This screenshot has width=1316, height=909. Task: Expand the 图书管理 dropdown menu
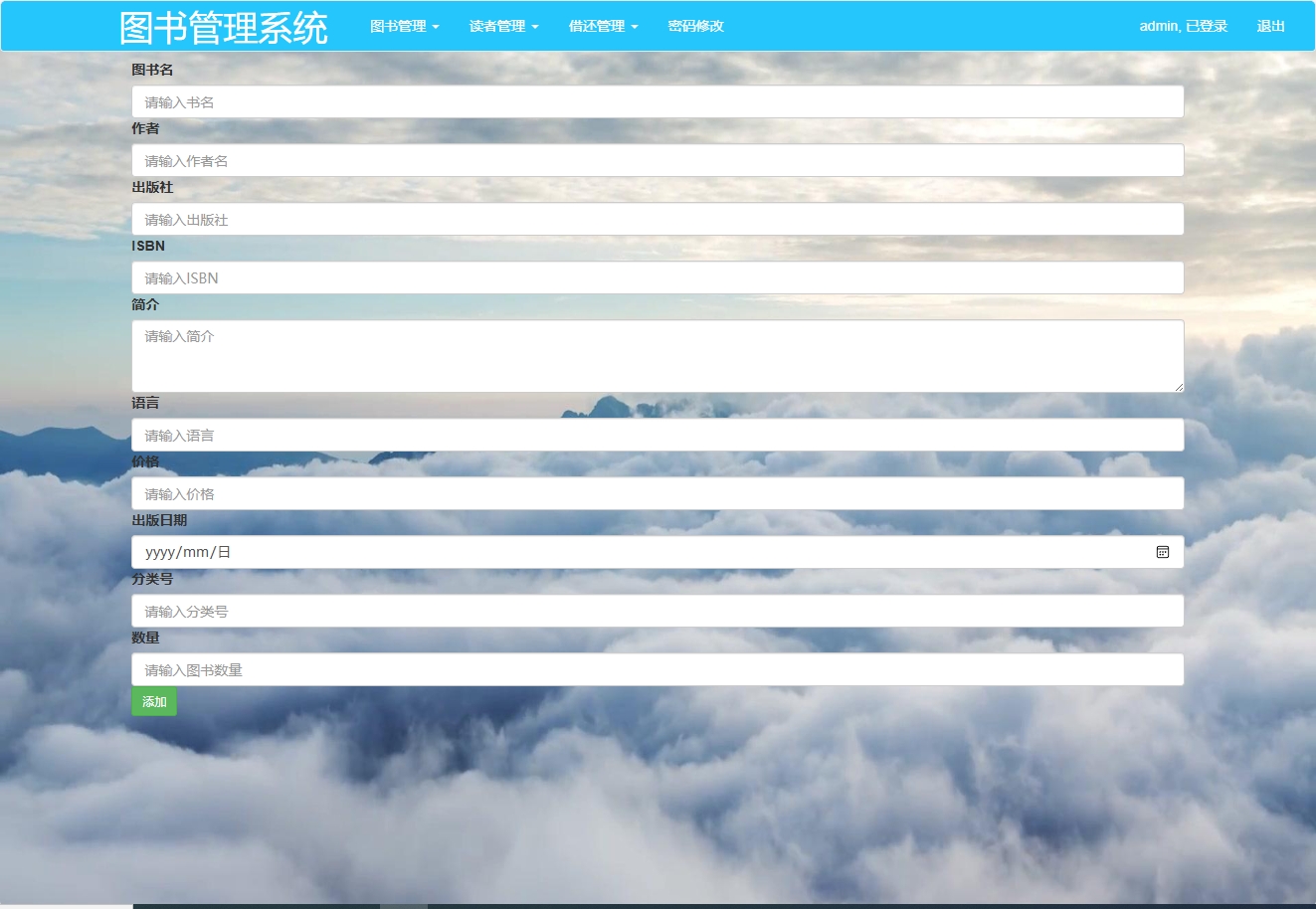[x=403, y=27]
